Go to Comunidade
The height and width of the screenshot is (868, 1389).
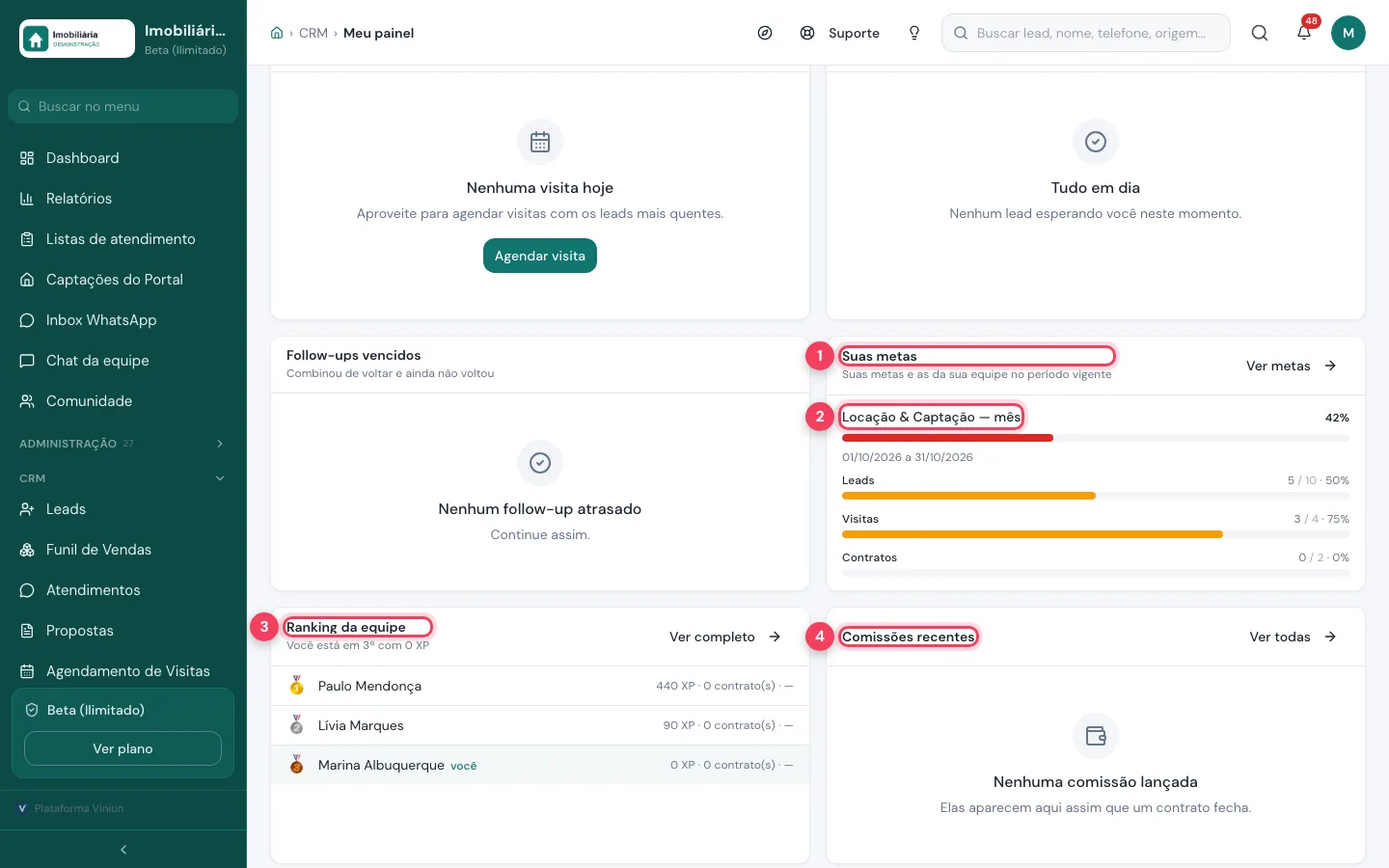[123, 401]
